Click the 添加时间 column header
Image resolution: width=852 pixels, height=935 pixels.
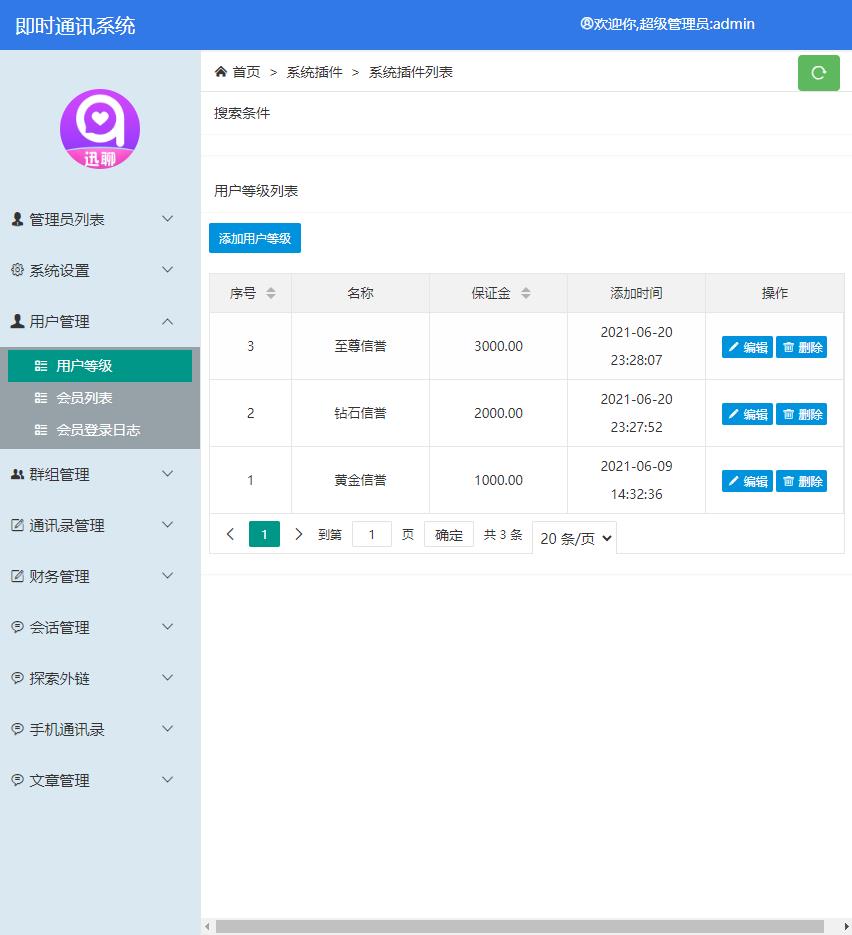point(636,293)
